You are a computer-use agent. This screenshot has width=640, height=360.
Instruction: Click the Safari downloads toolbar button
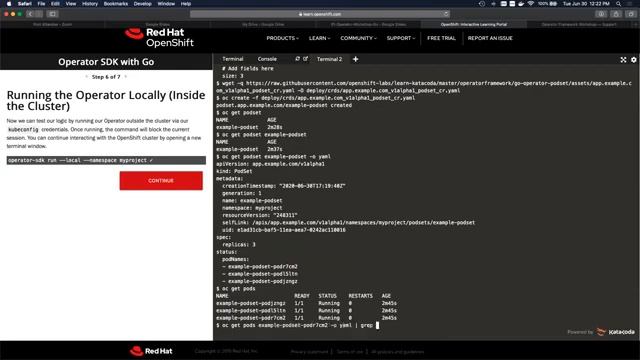point(601,14)
